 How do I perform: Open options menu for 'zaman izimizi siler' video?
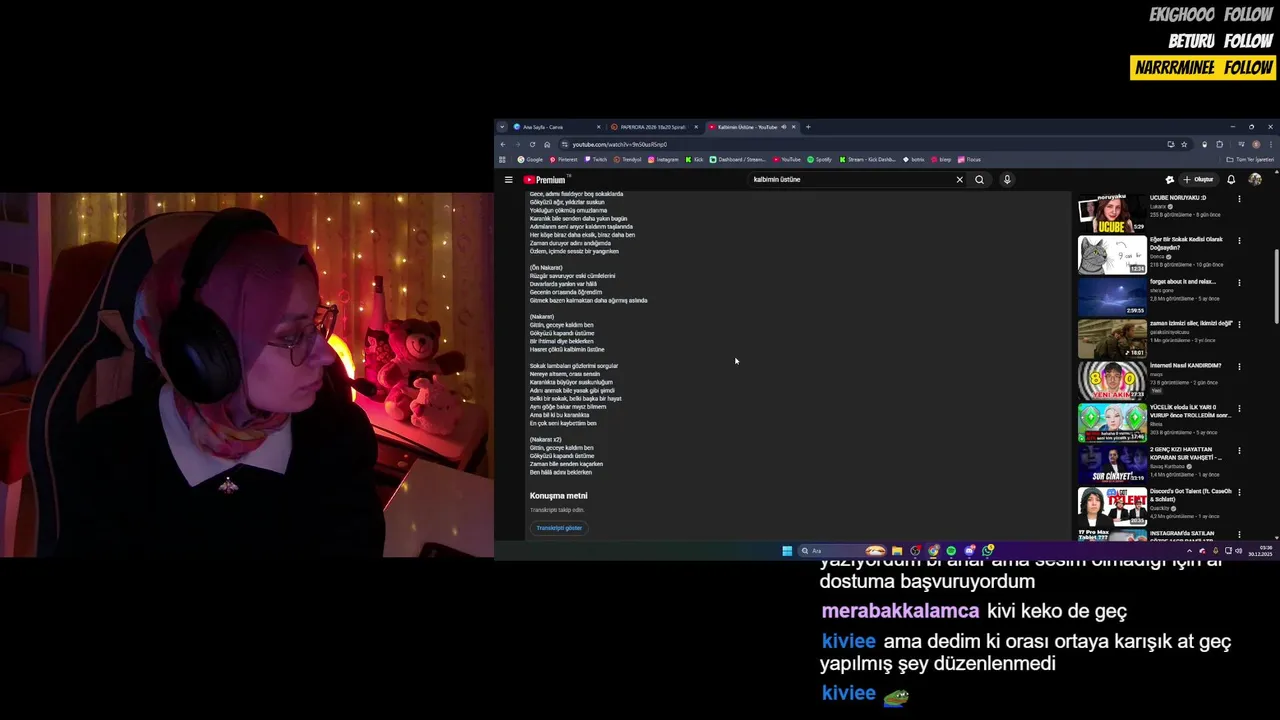coord(1239,325)
